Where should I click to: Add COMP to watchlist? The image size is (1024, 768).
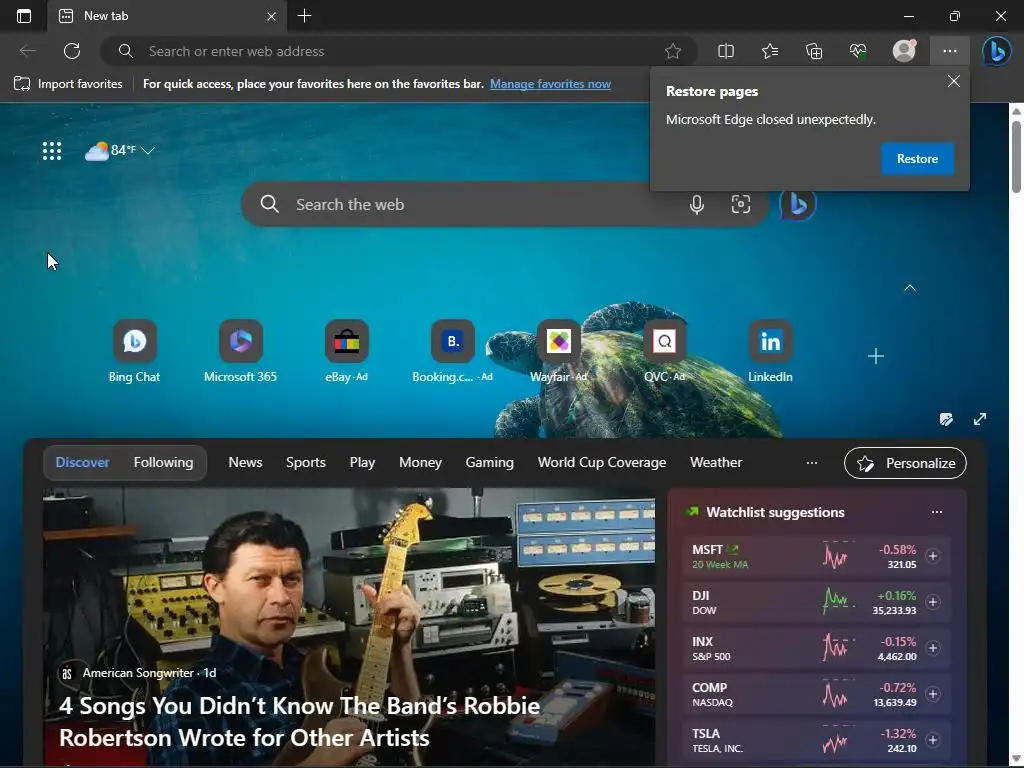(933, 694)
